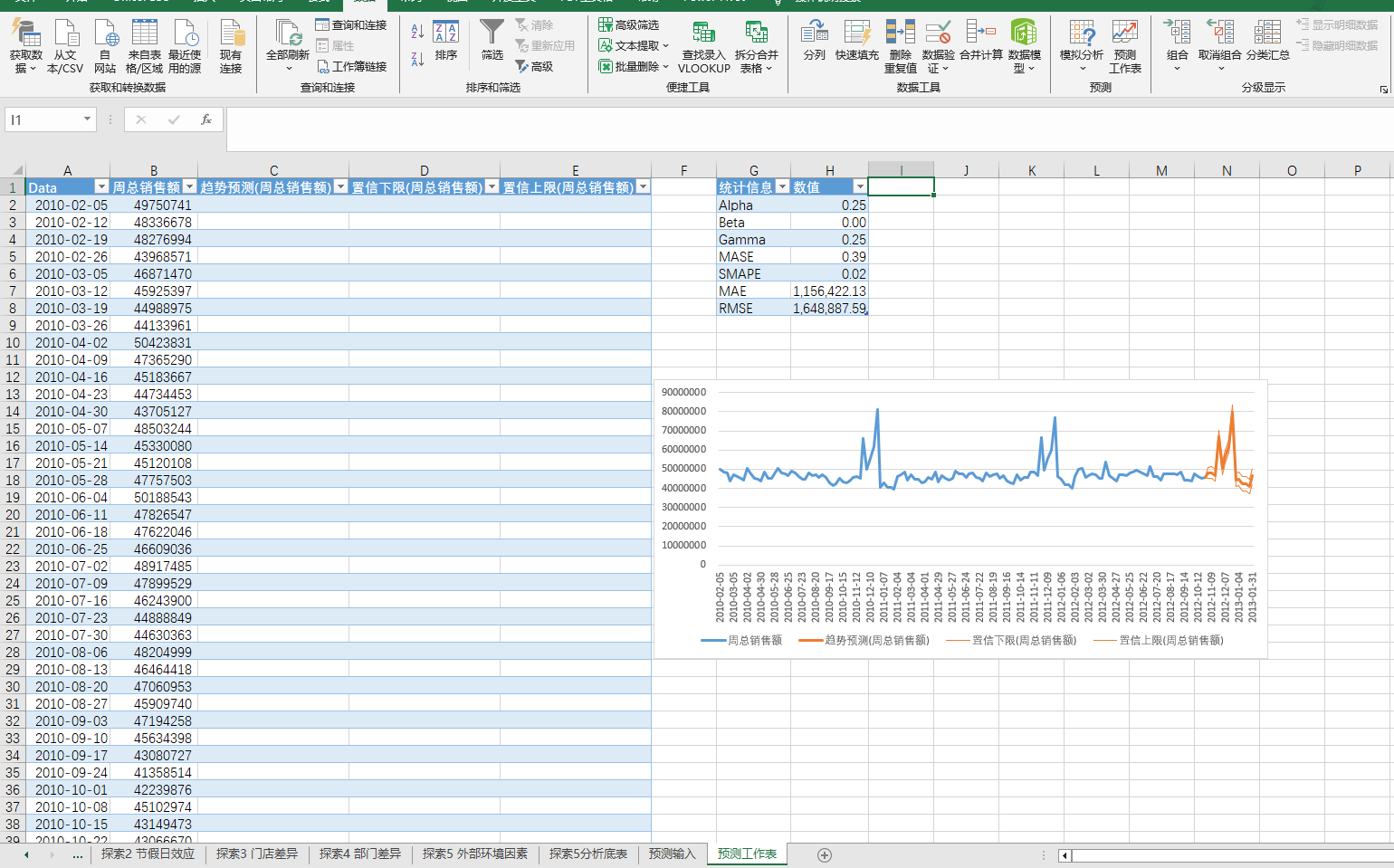Create a 预测工作表 (Forecast Sheet)
This screenshot has width=1394, height=868.
coord(1125,46)
